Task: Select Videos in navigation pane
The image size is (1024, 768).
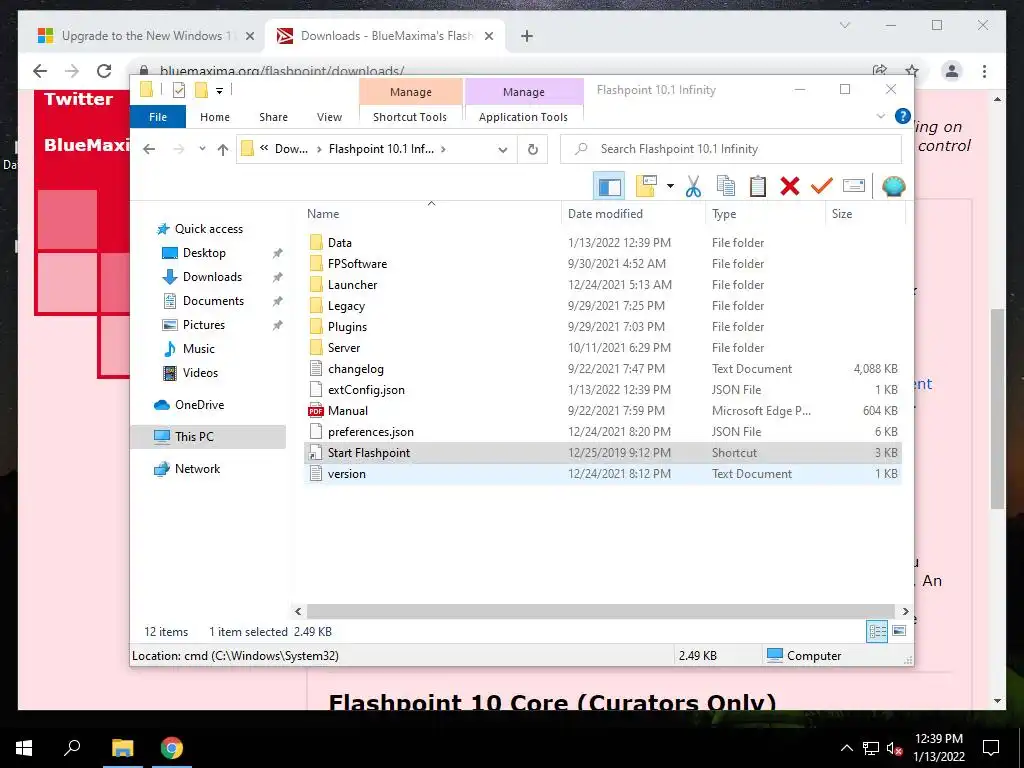Action: point(200,373)
